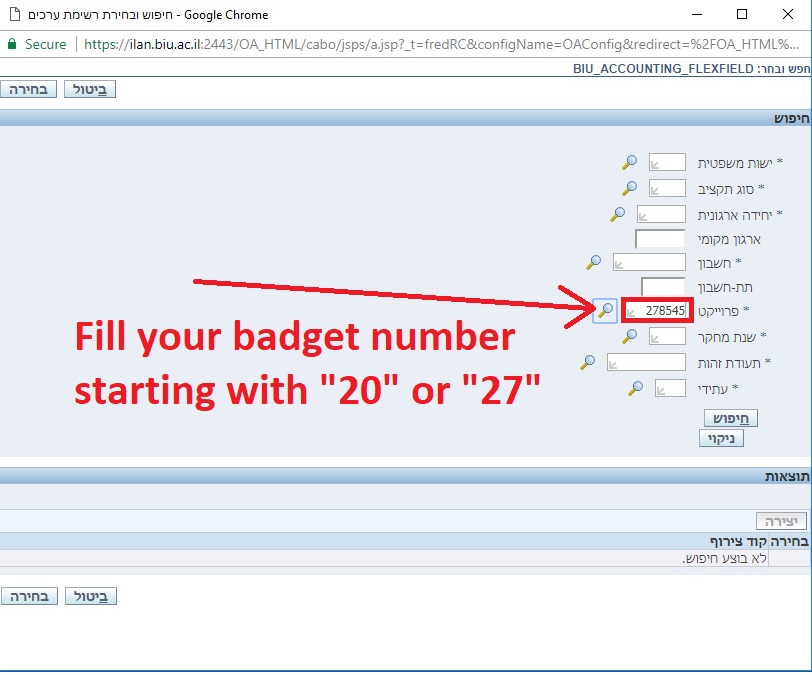This screenshot has height=675, width=812.
Task: Open lookup magnifier for חשבון field
Action: [x=594, y=262]
